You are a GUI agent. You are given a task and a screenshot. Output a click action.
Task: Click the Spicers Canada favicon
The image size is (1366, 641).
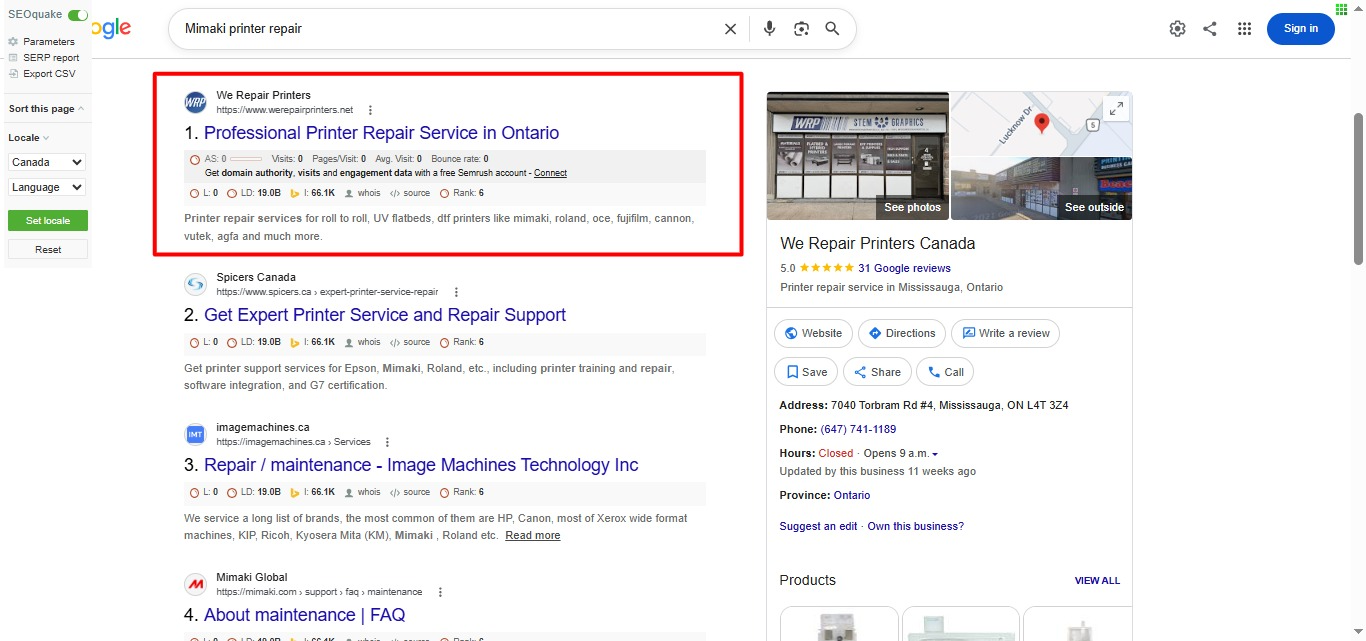195,285
